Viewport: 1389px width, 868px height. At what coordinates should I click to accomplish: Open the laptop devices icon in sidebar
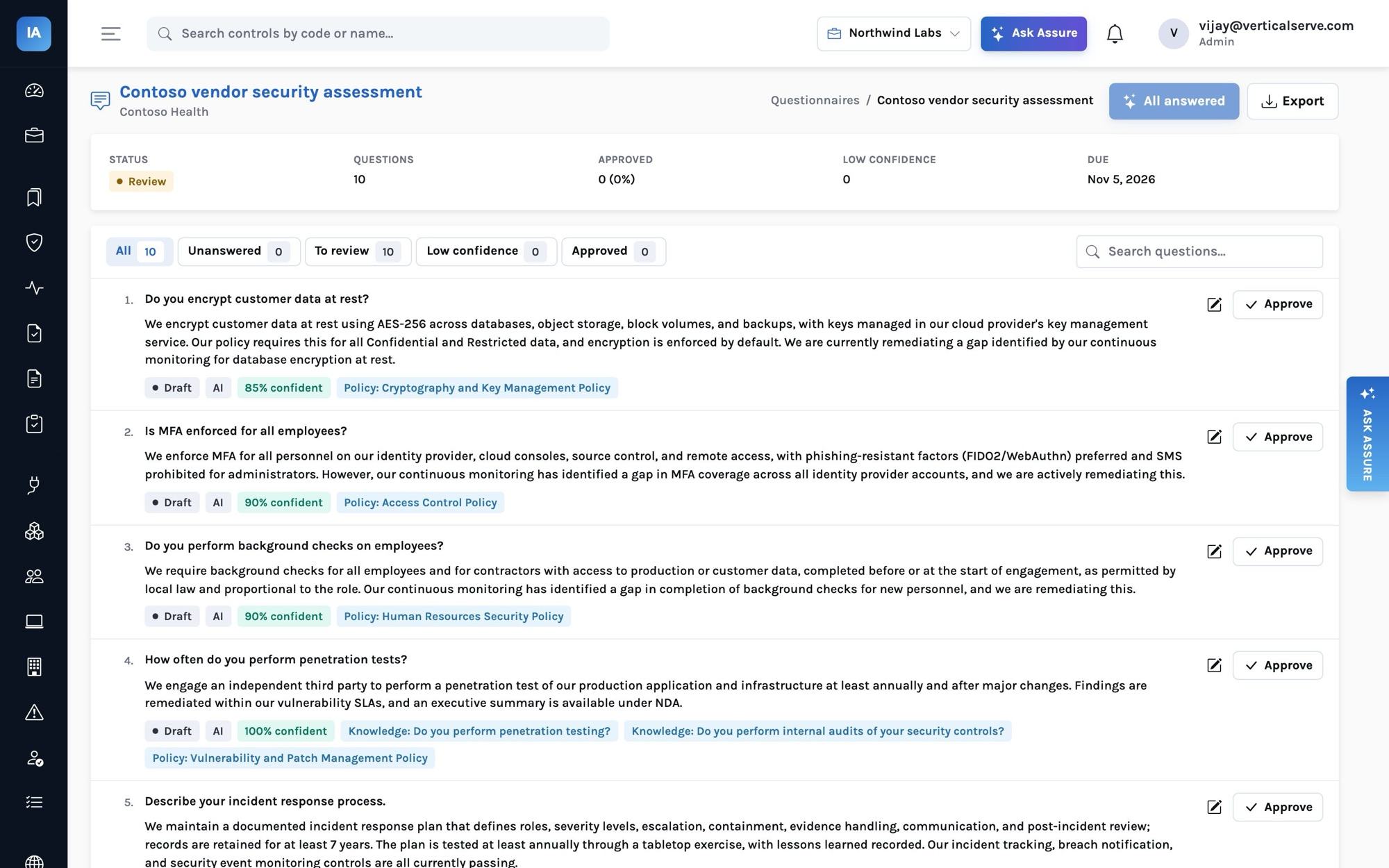[x=34, y=621]
